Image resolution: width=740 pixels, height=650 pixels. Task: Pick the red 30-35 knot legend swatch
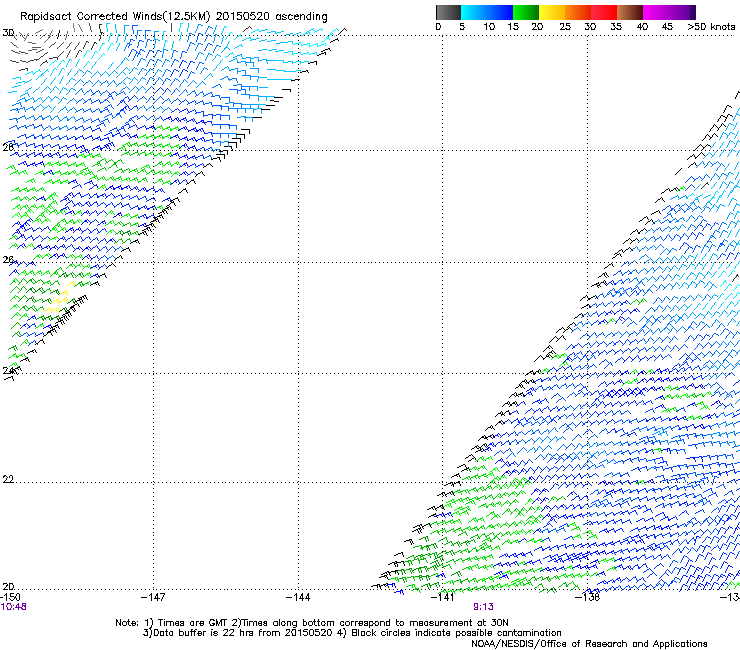coord(604,12)
